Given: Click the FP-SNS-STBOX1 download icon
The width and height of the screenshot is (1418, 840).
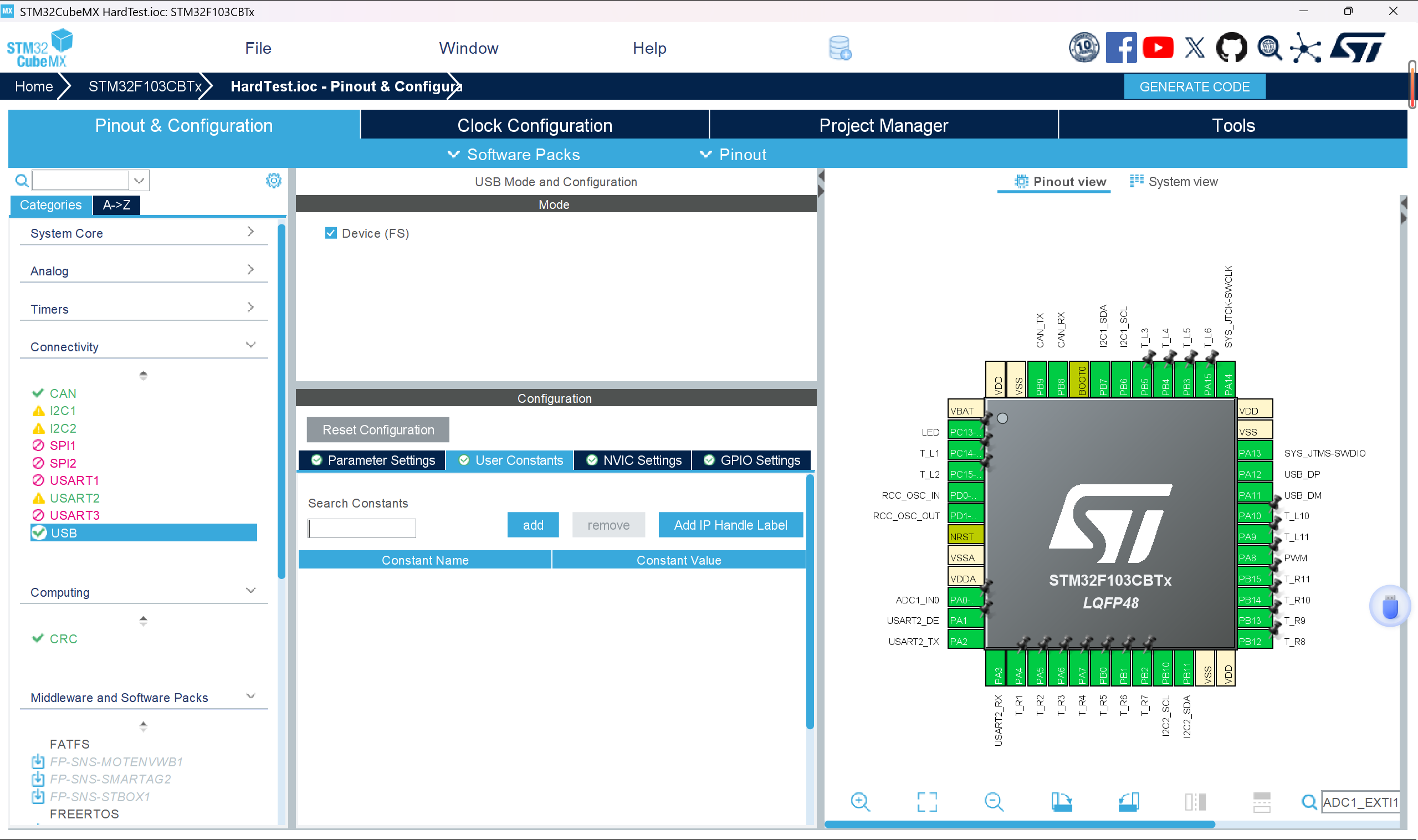Looking at the screenshot, I should [x=38, y=796].
